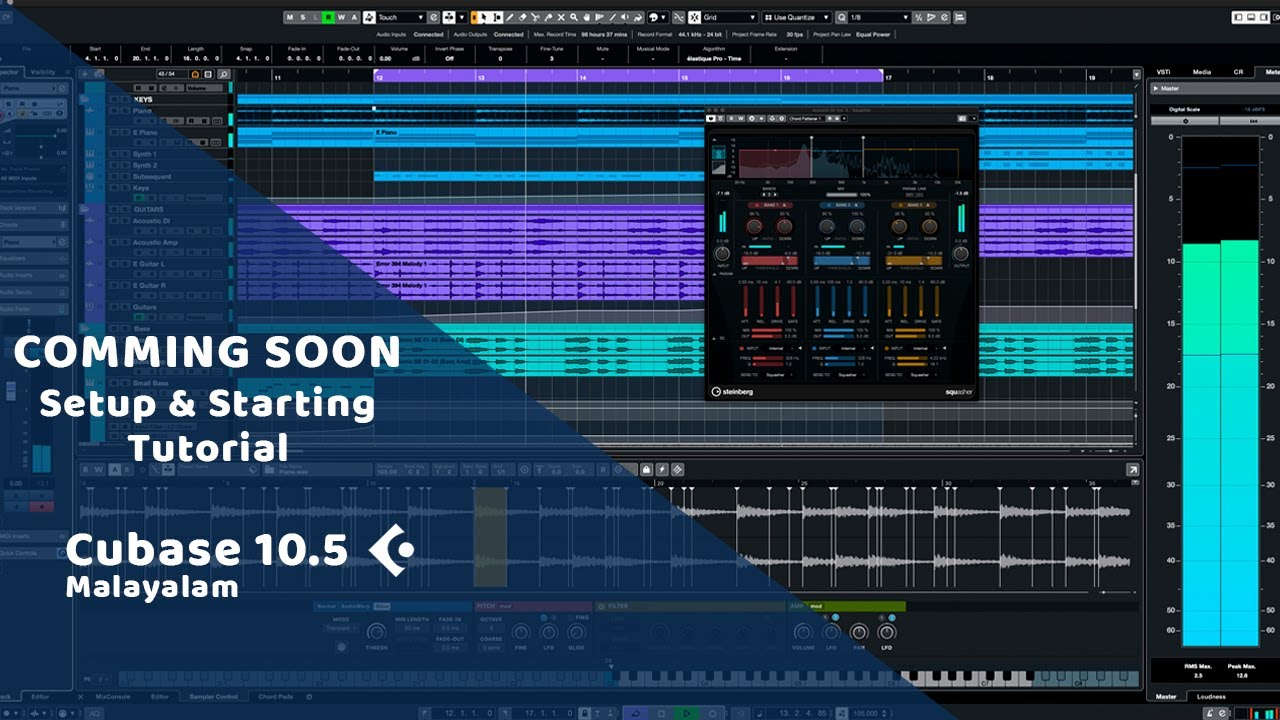Select the Split scissors tool

click(x=535, y=17)
